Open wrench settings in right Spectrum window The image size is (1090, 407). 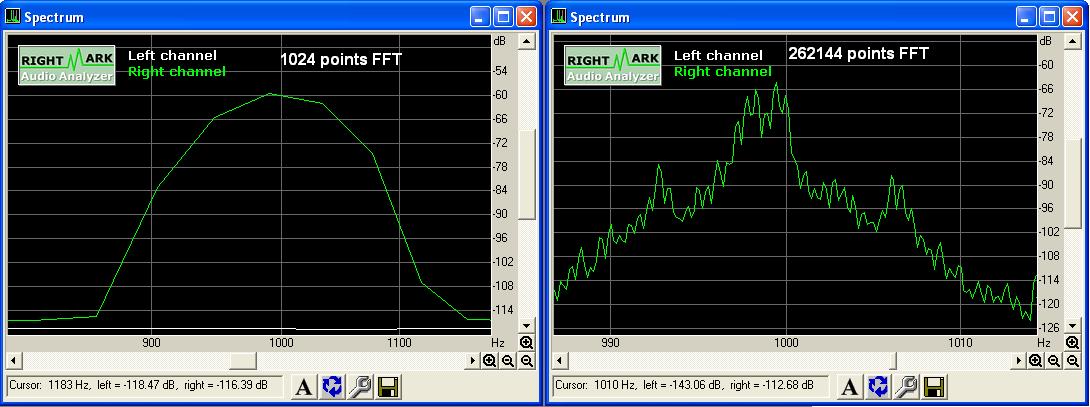[906, 387]
